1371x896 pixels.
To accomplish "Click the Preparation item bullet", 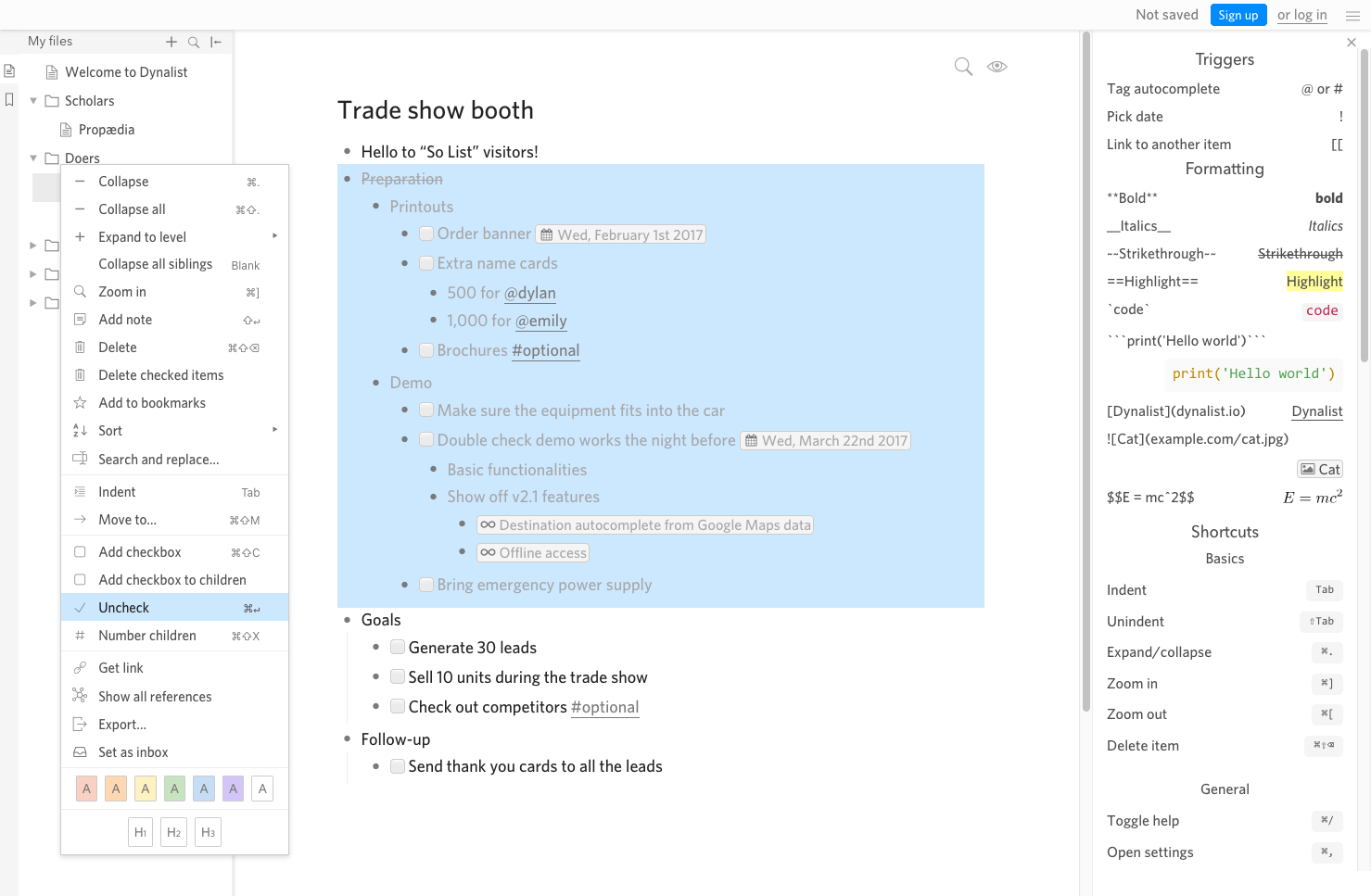I will click(348, 179).
